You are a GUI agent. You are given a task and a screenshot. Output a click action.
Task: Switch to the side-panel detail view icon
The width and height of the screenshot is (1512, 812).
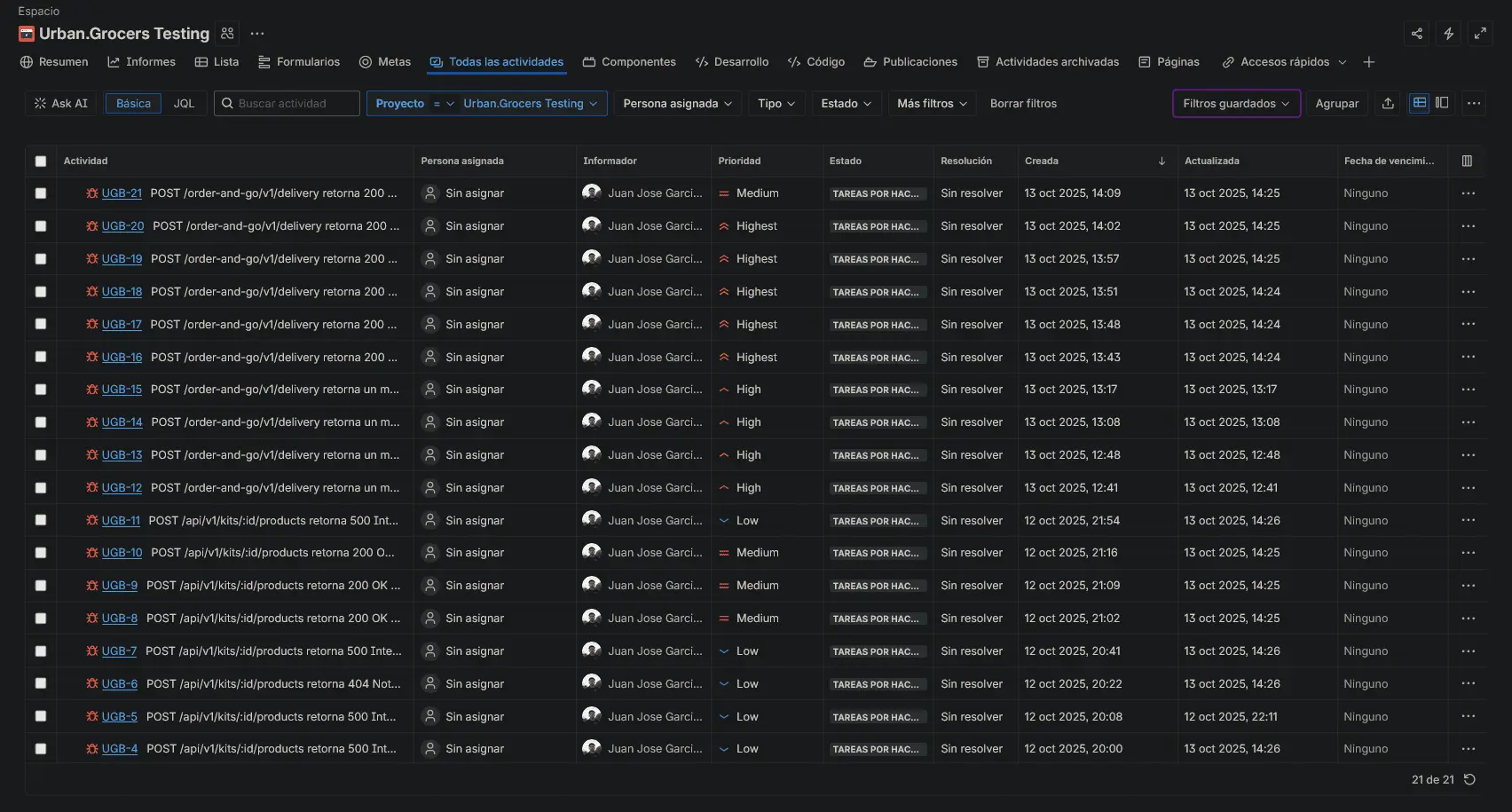[x=1442, y=103]
